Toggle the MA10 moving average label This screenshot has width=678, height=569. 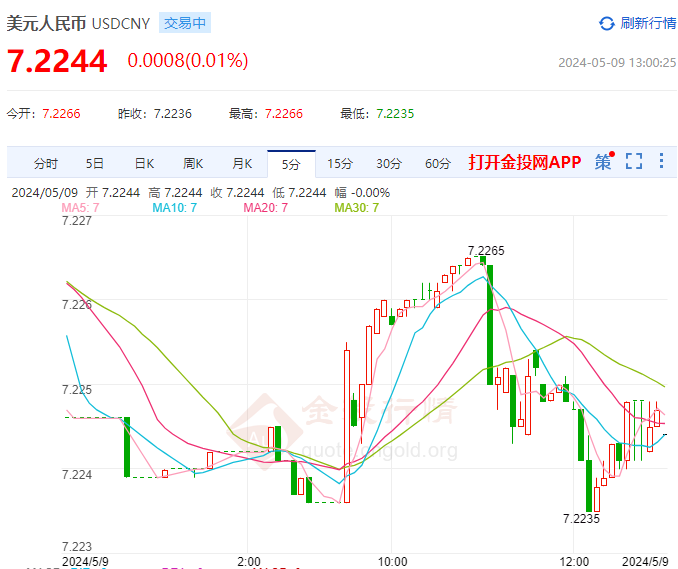(174, 207)
